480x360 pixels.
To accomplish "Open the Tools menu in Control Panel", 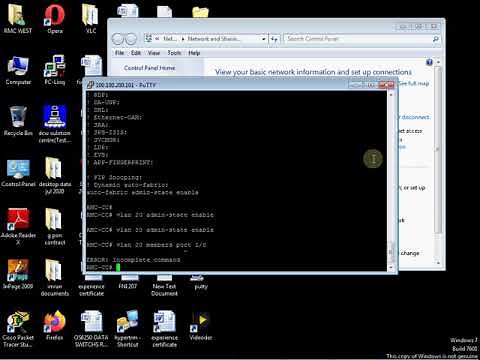I will tap(174, 53).
